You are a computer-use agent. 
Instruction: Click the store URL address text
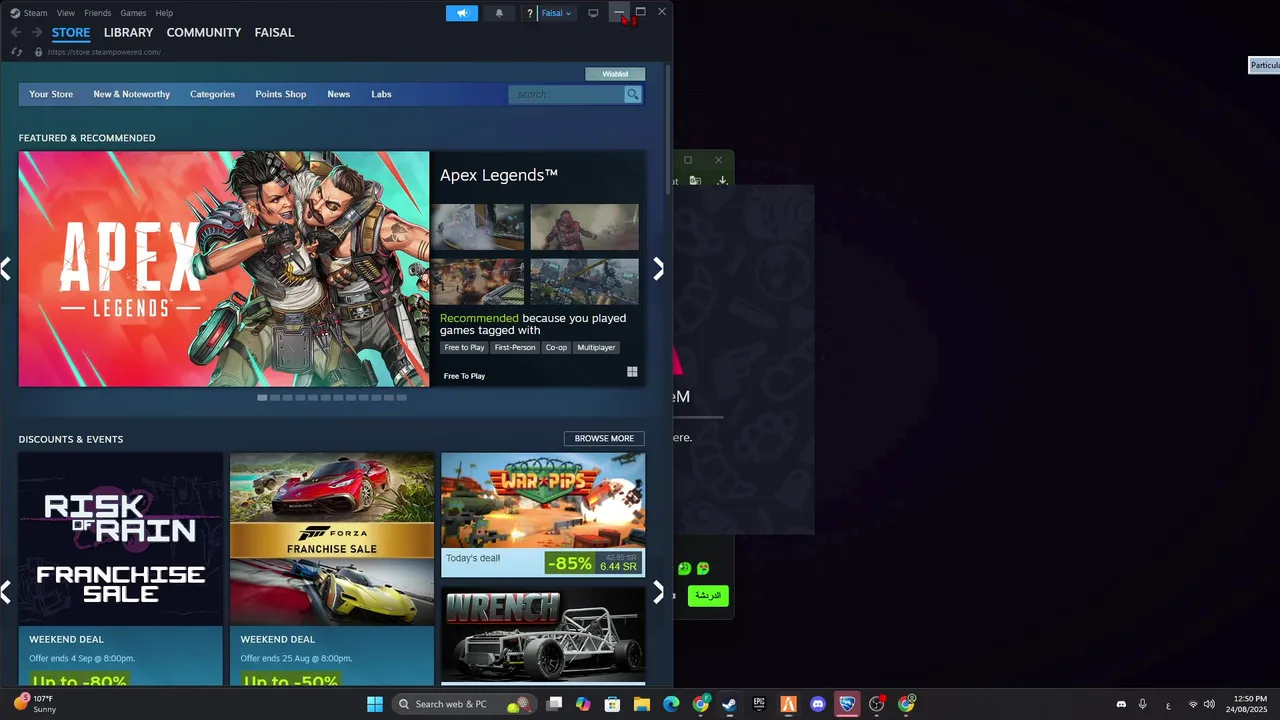pos(104,52)
